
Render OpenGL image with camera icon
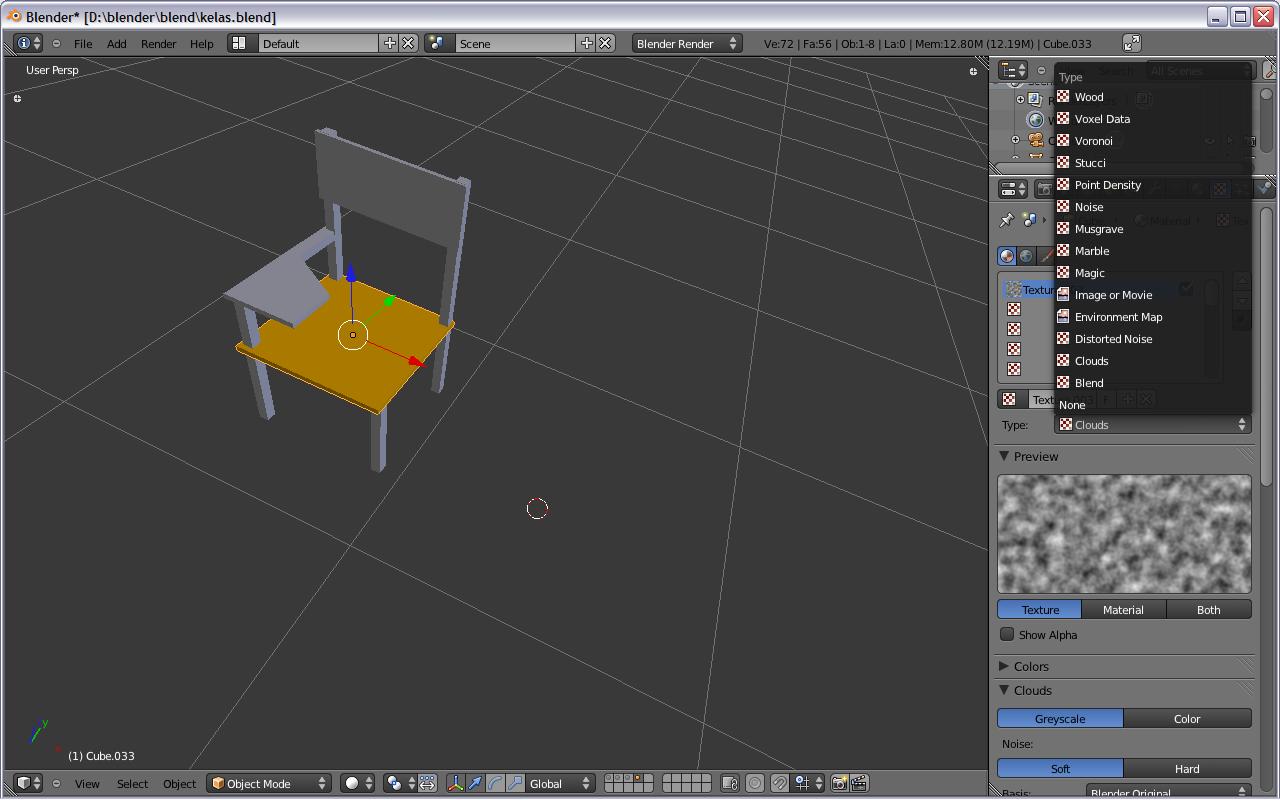click(x=840, y=783)
